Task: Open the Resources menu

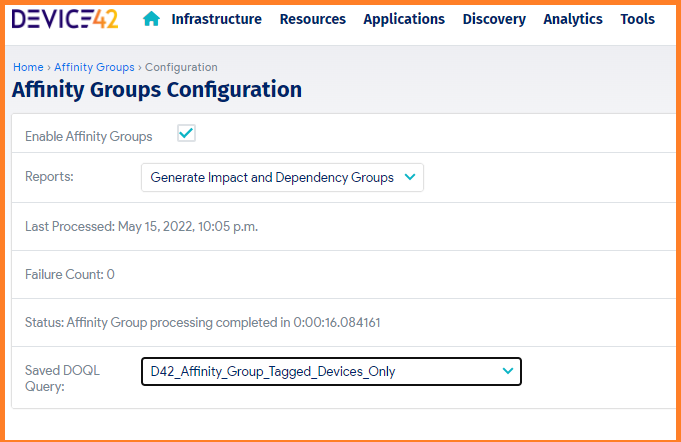Action: (x=312, y=19)
